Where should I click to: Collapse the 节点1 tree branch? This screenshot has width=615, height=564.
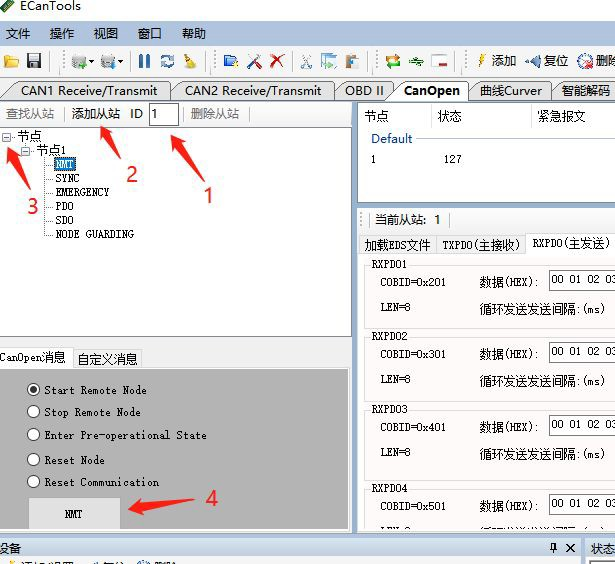point(27,150)
